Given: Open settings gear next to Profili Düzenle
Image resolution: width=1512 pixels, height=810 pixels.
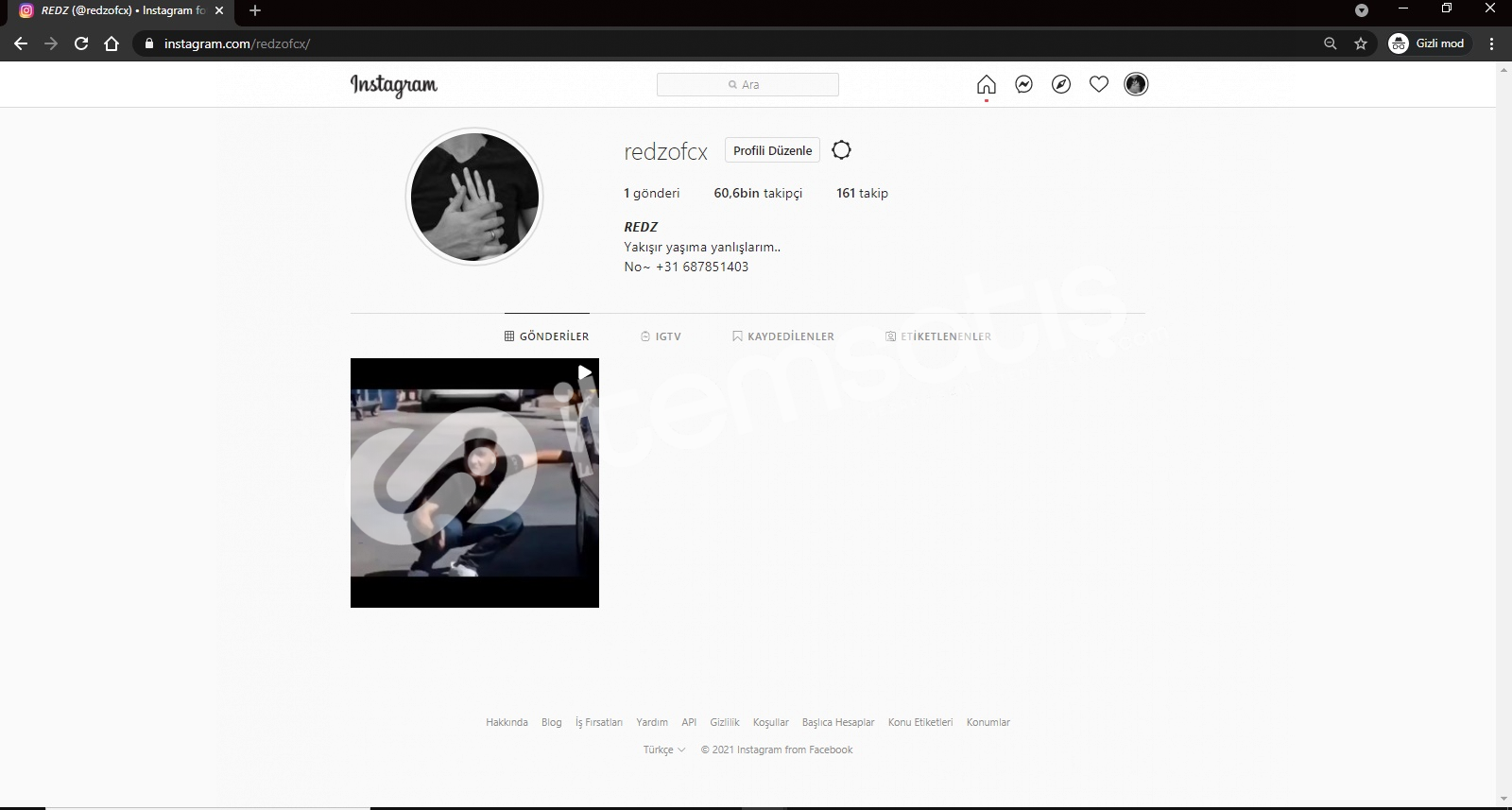Looking at the screenshot, I should (x=841, y=150).
